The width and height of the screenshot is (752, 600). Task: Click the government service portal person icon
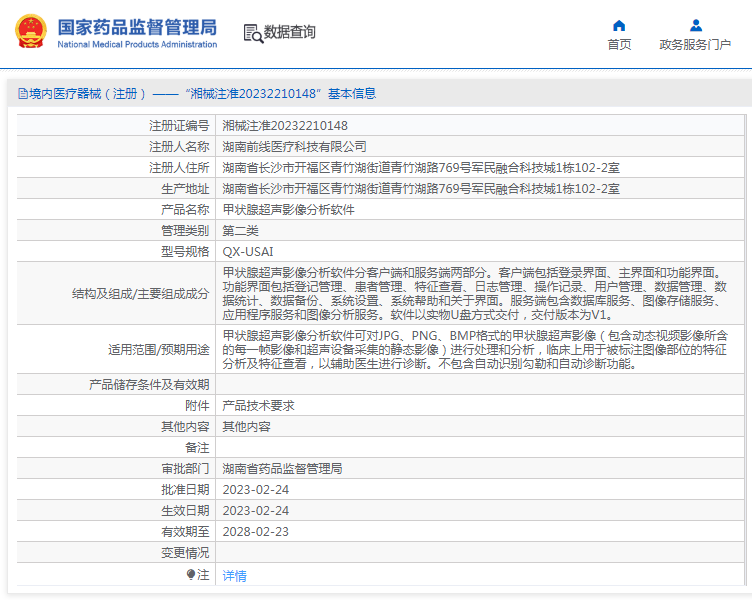coord(695,25)
